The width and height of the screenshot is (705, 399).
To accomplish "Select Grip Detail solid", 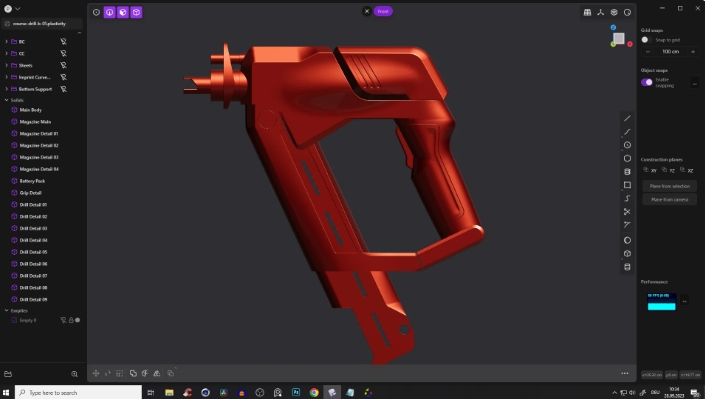I will click(31, 193).
